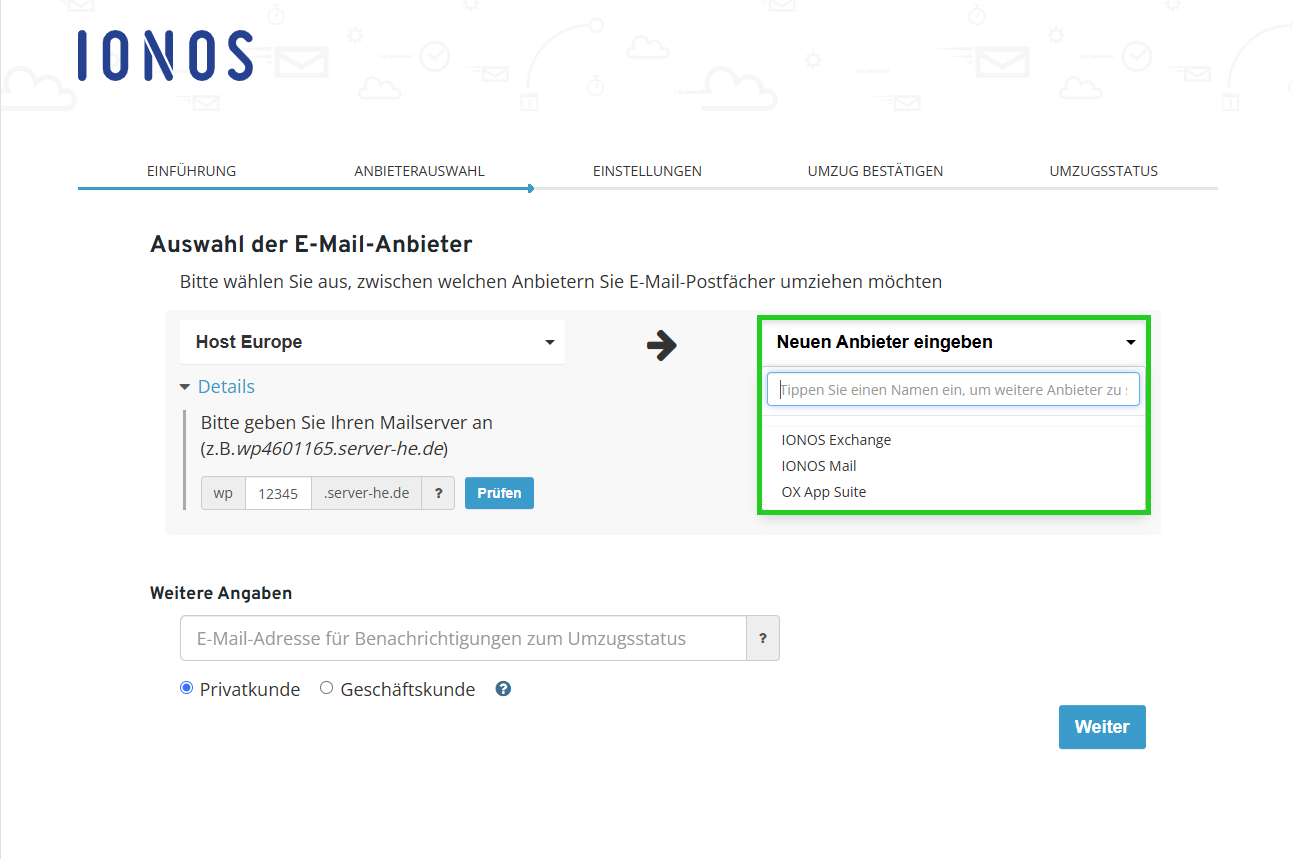
Task: Open the Neuen Anbieter eingeben dropdown
Action: click(x=954, y=342)
